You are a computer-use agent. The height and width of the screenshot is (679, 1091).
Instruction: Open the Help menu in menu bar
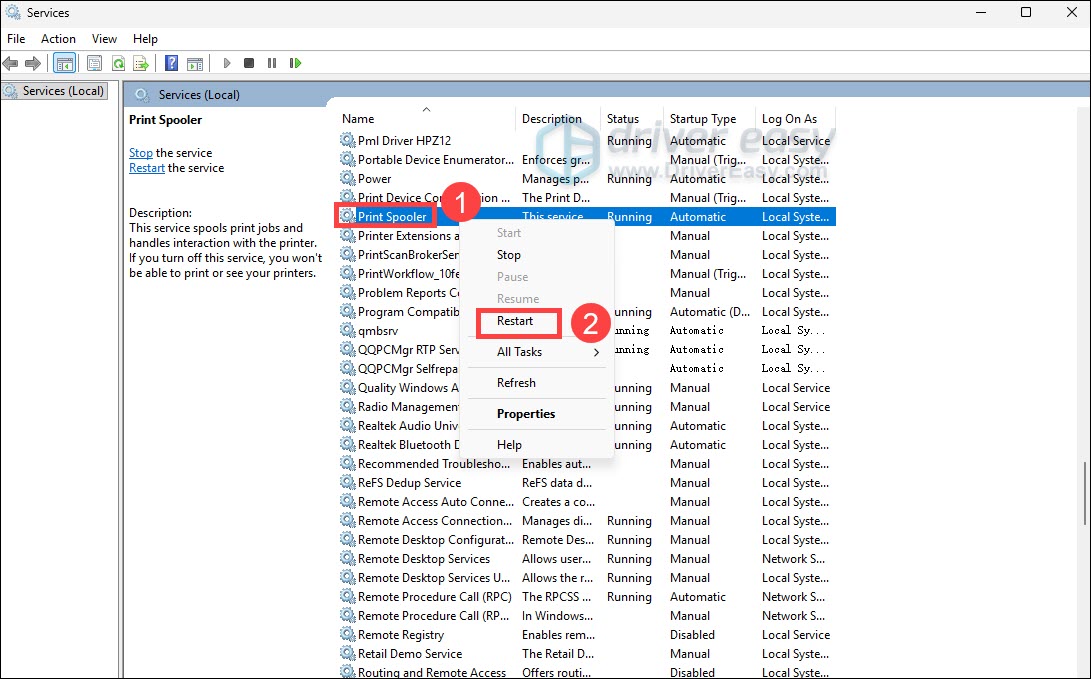[x=145, y=39]
